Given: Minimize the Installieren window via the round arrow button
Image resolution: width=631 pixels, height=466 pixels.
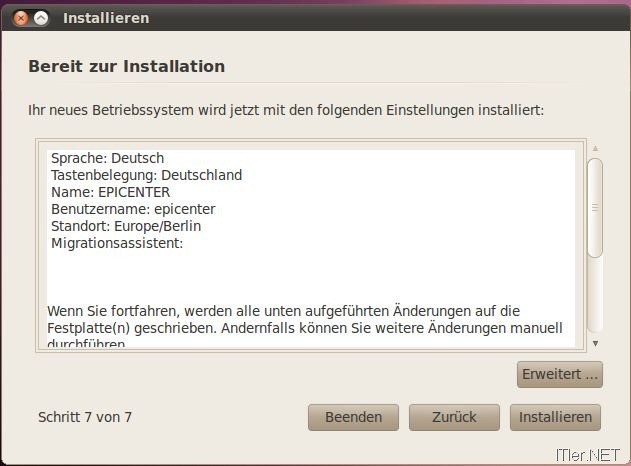Looking at the screenshot, I should [41, 18].
